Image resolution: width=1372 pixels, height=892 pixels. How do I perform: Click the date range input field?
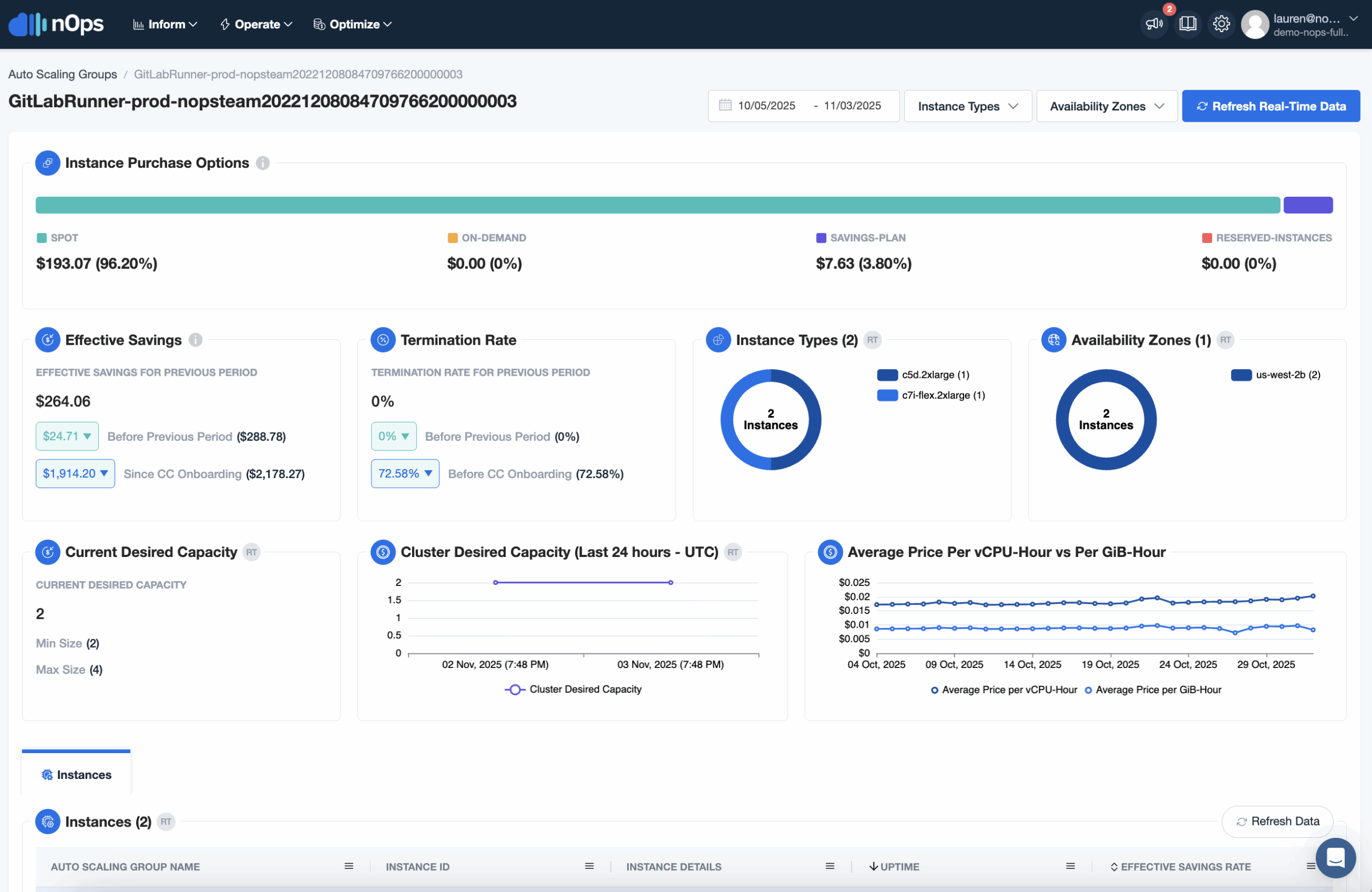tap(803, 106)
